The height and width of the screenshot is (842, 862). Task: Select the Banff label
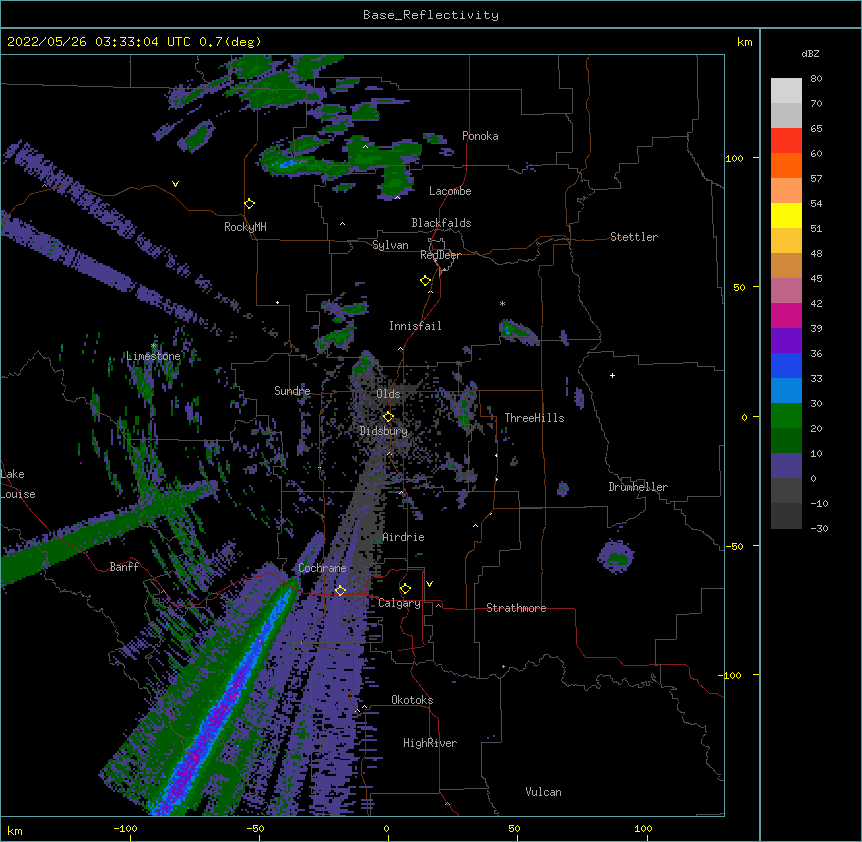pyautogui.click(x=124, y=567)
